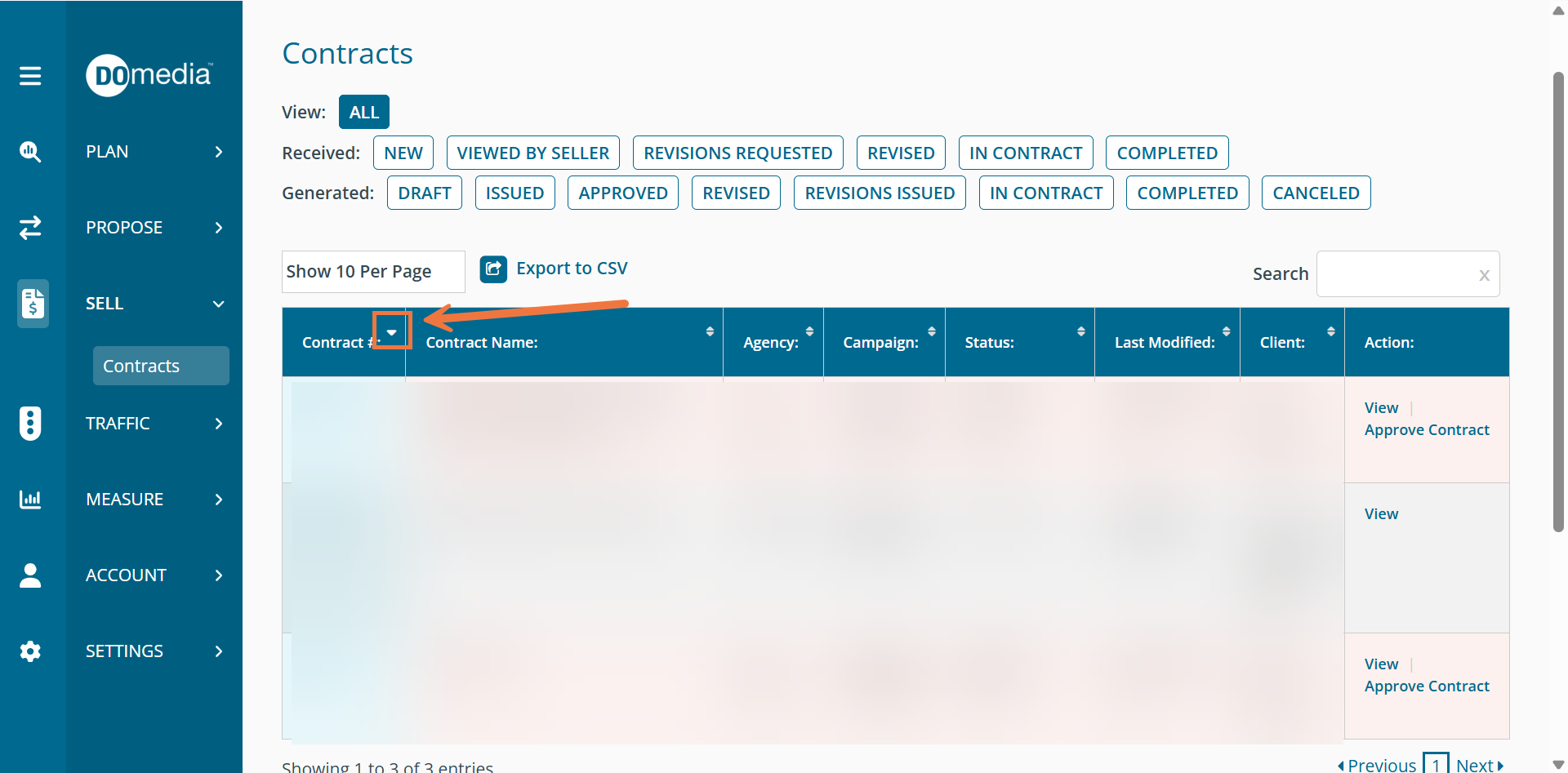The width and height of the screenshot is (1568, 773).
Task: Open the Show 10 Per Page dropdown
Action: 373,272
